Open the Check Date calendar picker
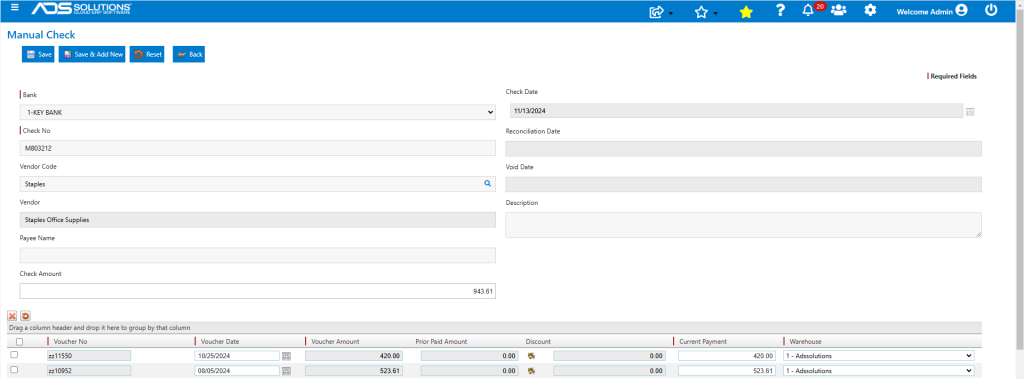The height and width of the screenshot is (379, 1024). (x=970, y=112)
